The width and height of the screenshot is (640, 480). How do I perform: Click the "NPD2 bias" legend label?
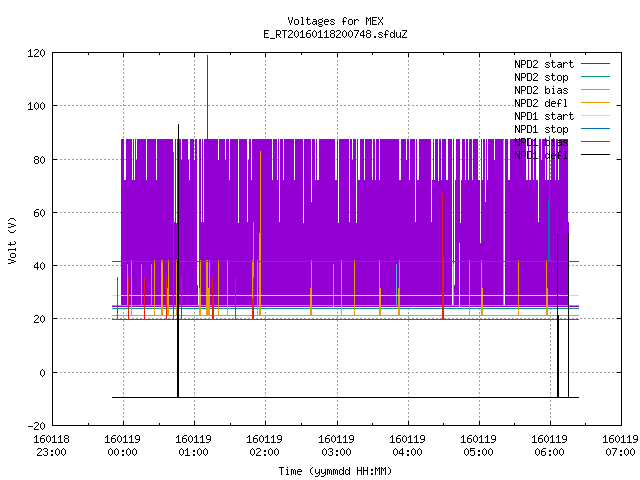(x=541, y=90)
